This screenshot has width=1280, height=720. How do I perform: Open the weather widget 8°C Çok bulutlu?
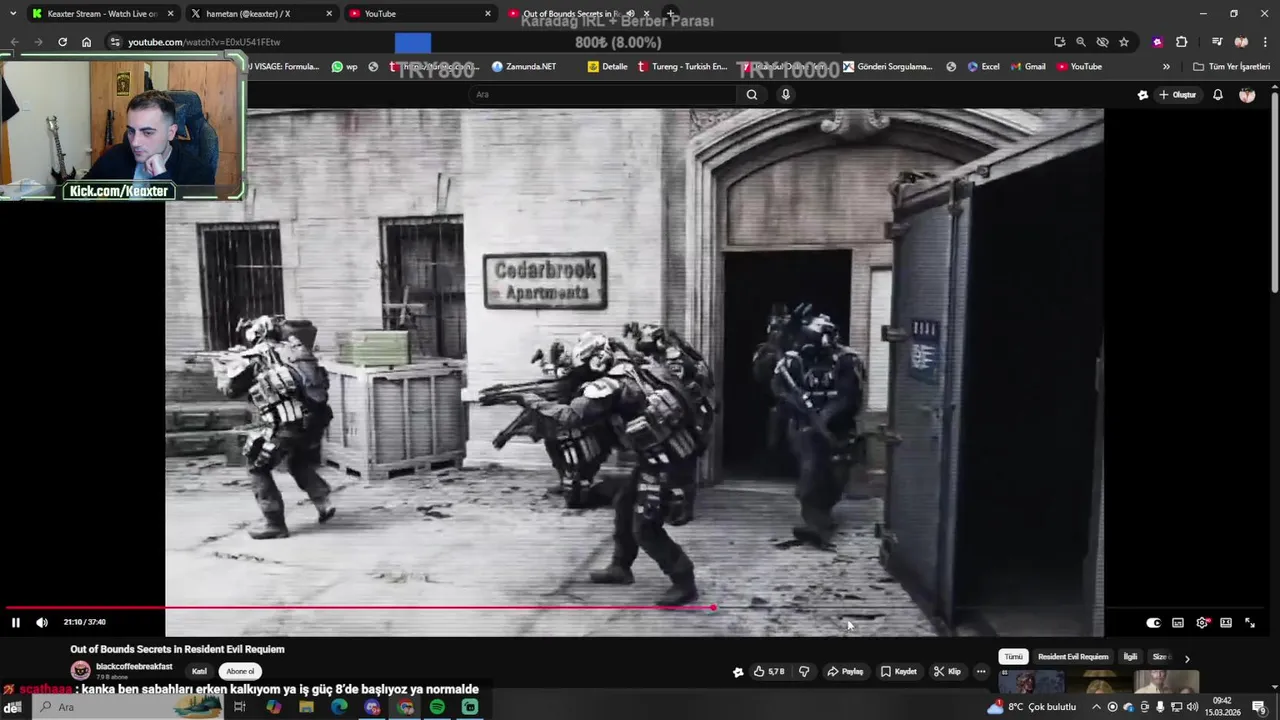pyautogui.click(x=1032, y=707)
